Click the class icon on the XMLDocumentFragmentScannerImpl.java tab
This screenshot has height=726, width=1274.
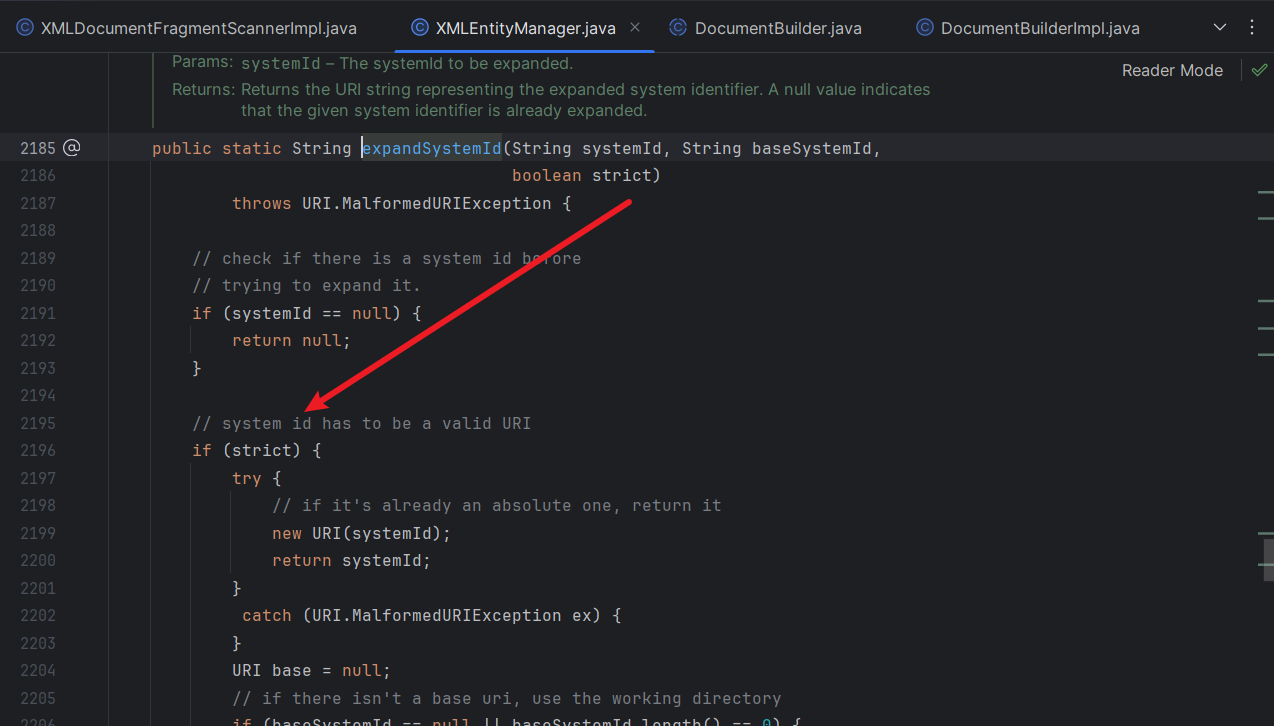(25, 28)
